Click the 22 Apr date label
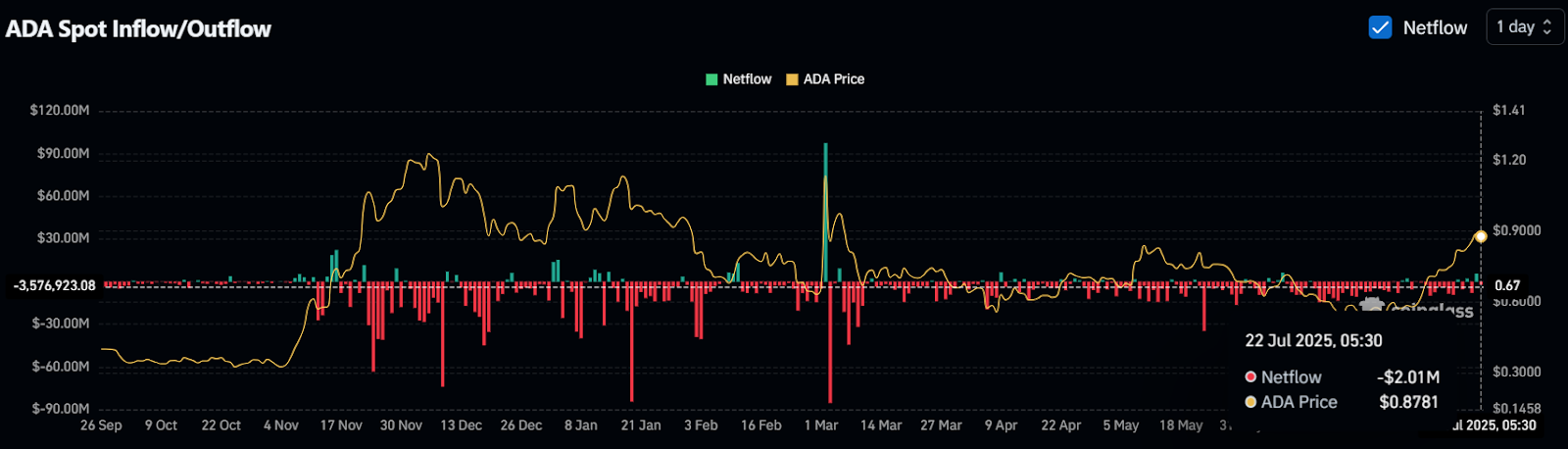The height and width of the screenshot is (449, 1568). 1061,425
